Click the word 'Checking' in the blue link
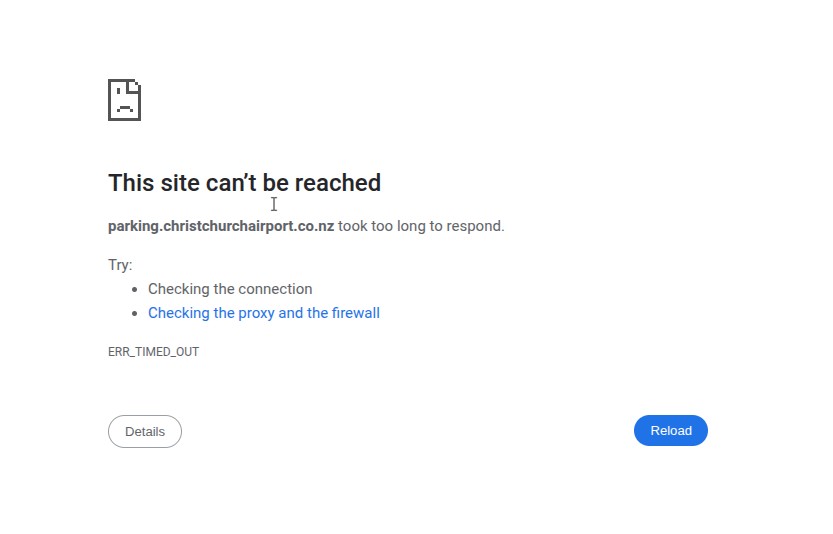 177,313
